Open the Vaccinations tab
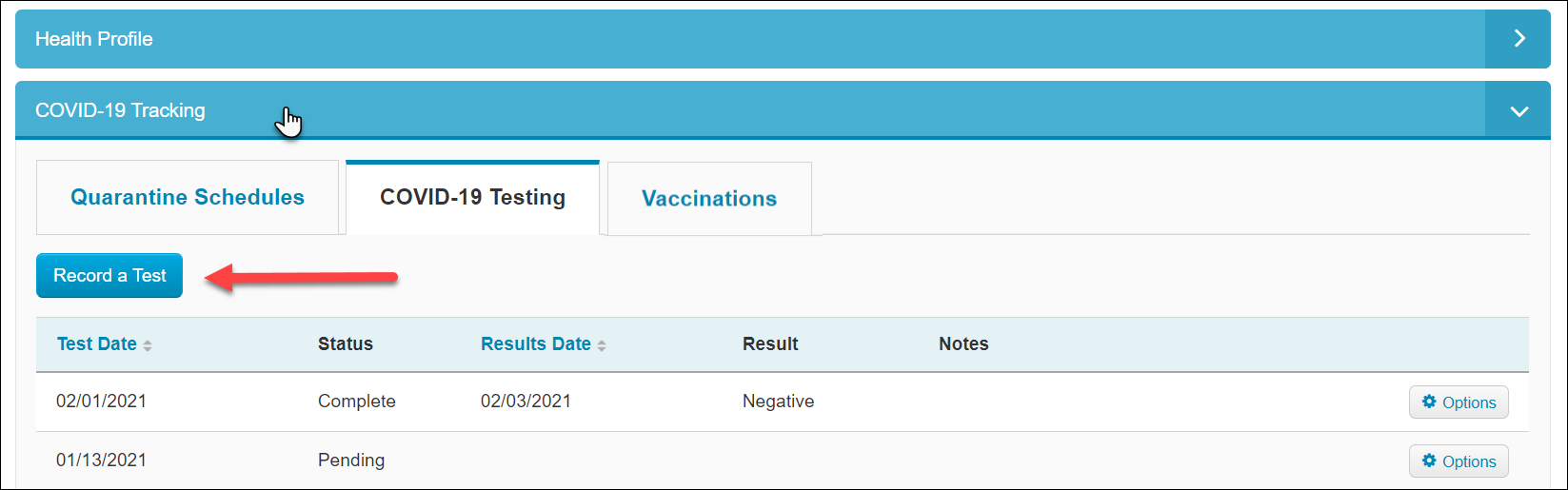Screen dimensions: 1568x490 [x=709, y=198]
